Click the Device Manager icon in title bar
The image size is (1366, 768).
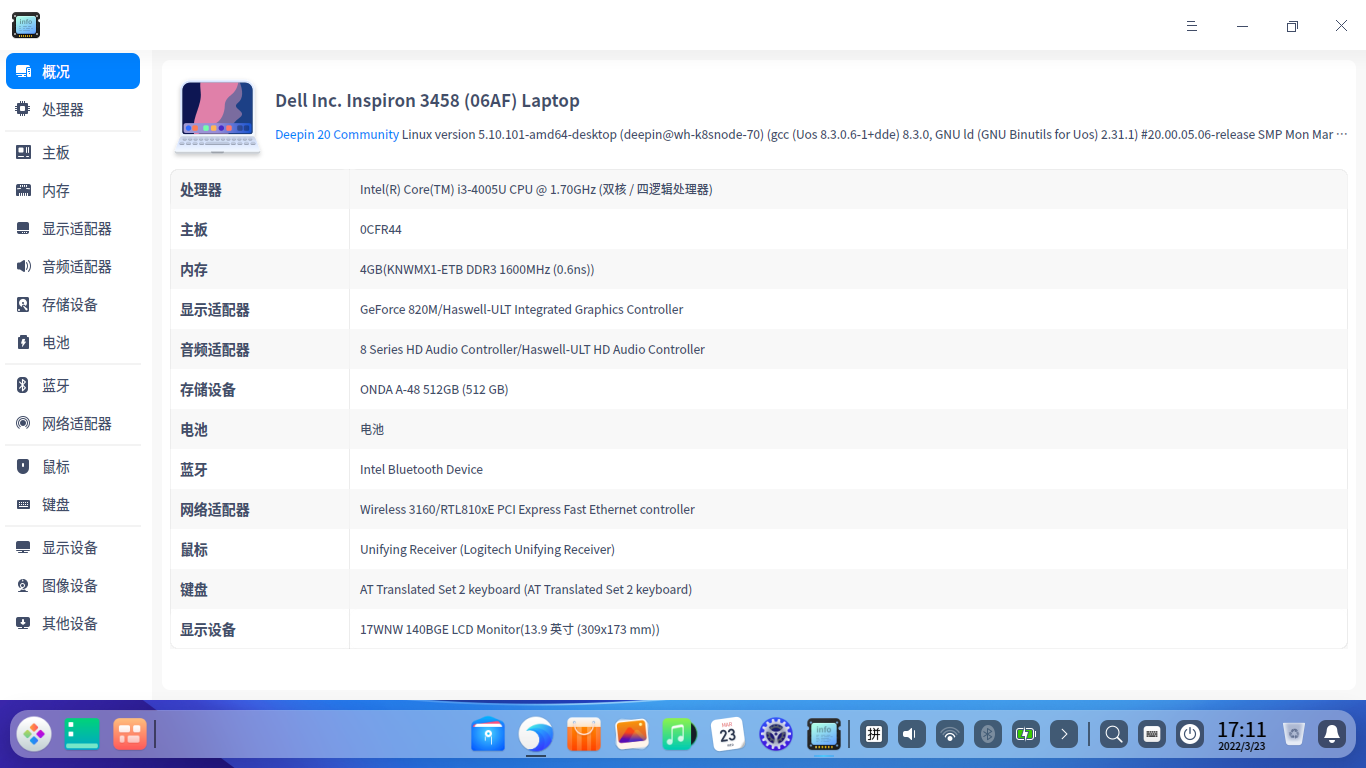point(26,25)
